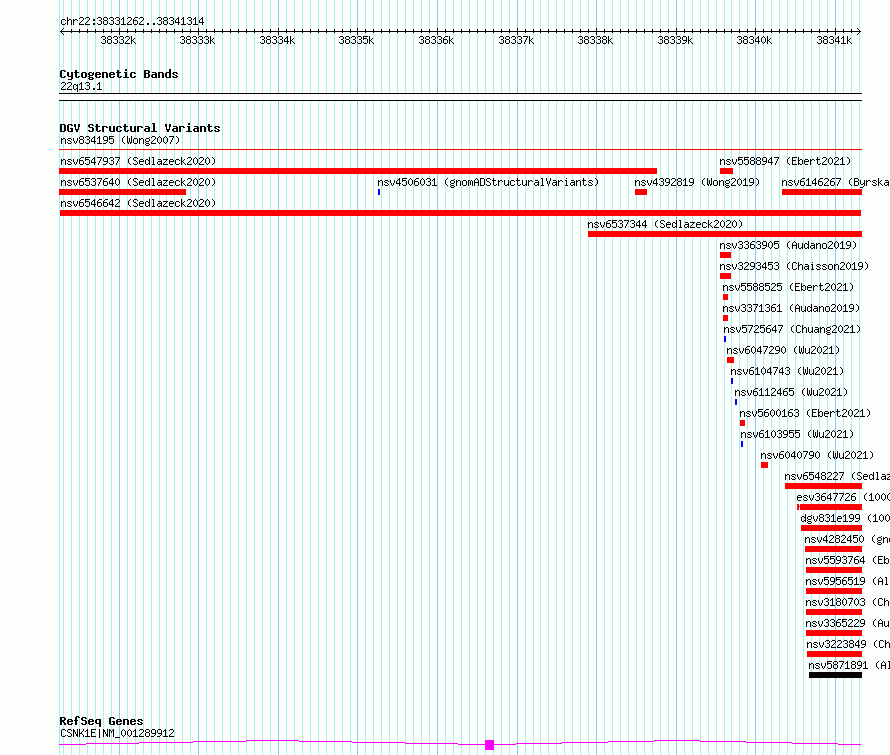Click the small red marker under nsv5588525
The height and width of the screenshot is (755, 890).
(x=725, y=297)
